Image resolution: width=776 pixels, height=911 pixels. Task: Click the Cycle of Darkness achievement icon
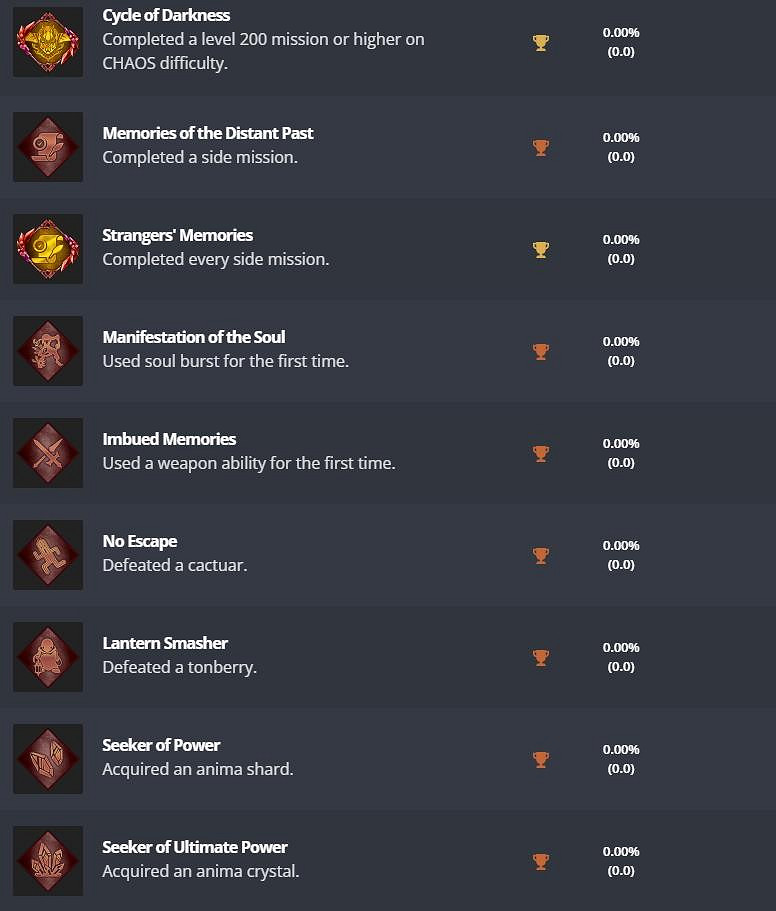point(48,42)
